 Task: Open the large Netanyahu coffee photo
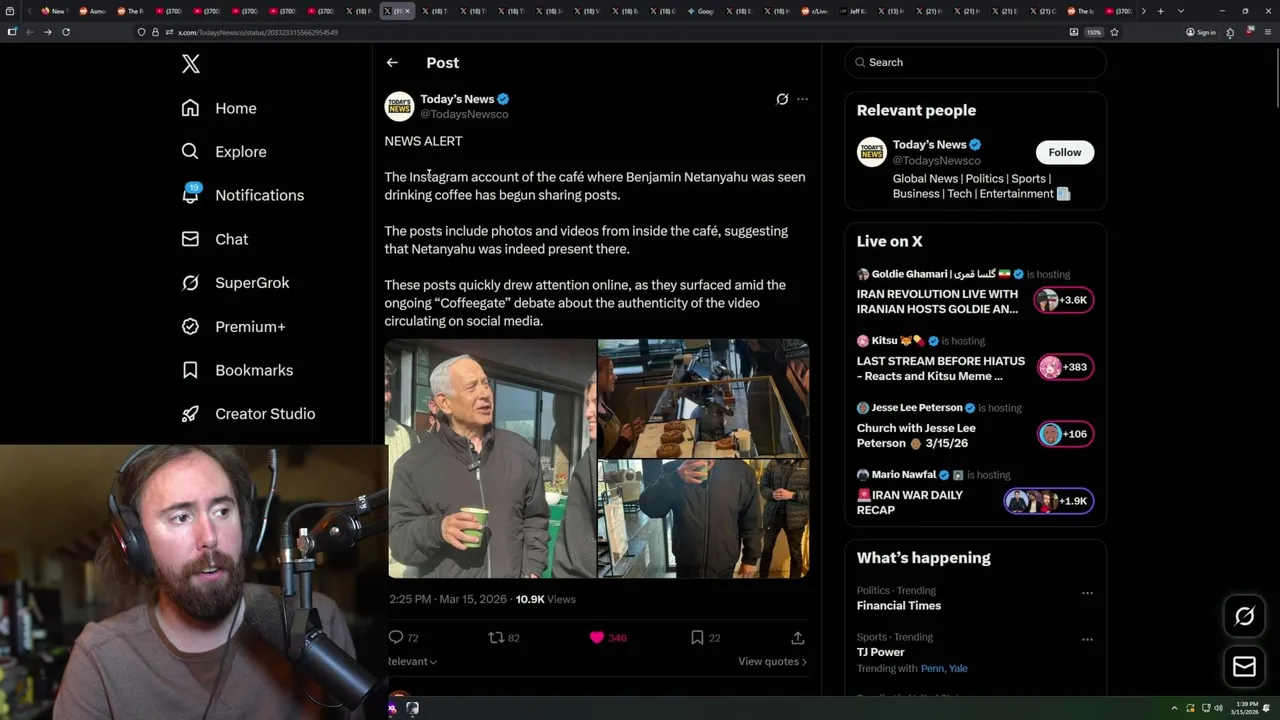tap(490, 458)
